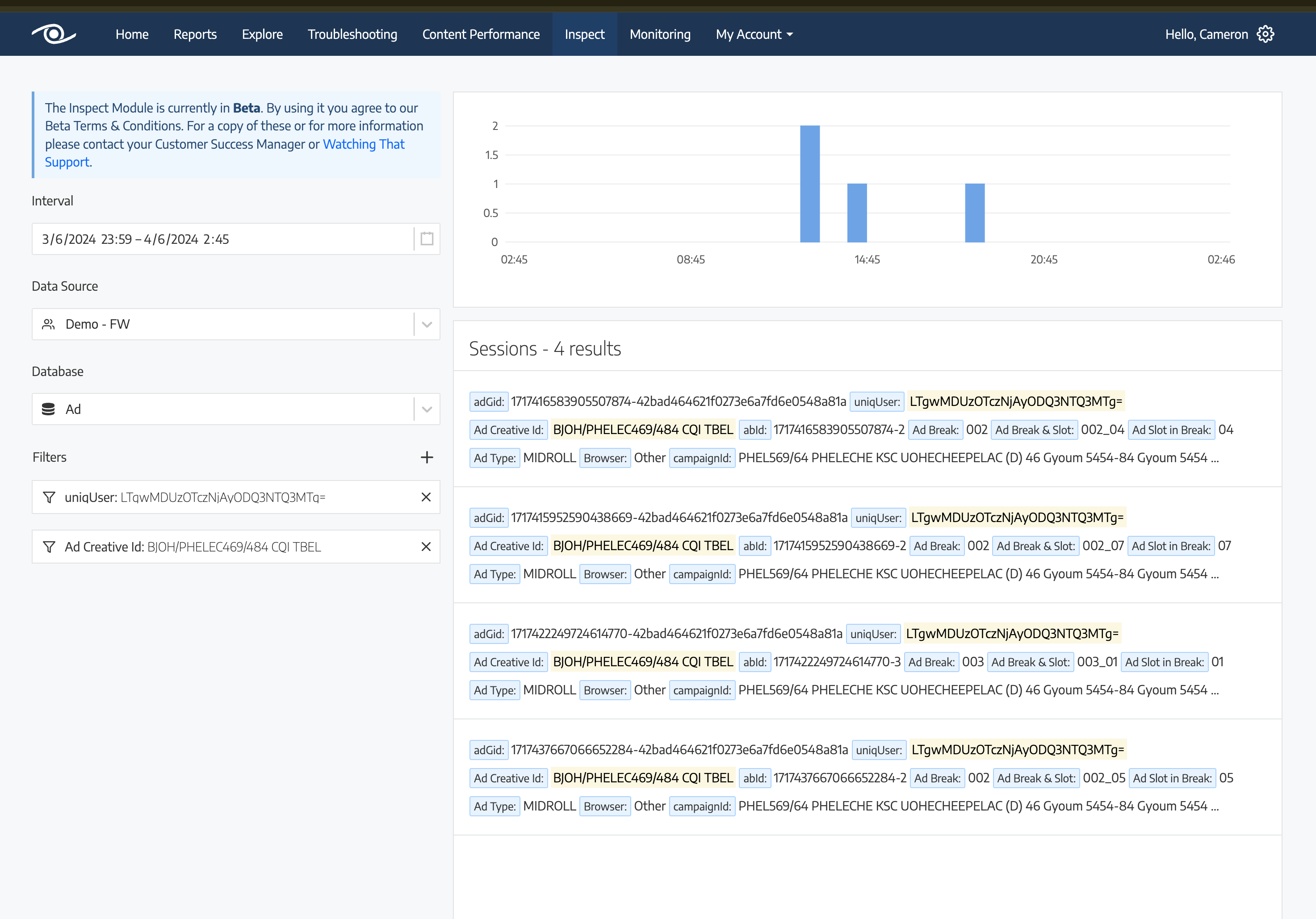
Task: Open the Troubleshooting page
Action: 352,34
